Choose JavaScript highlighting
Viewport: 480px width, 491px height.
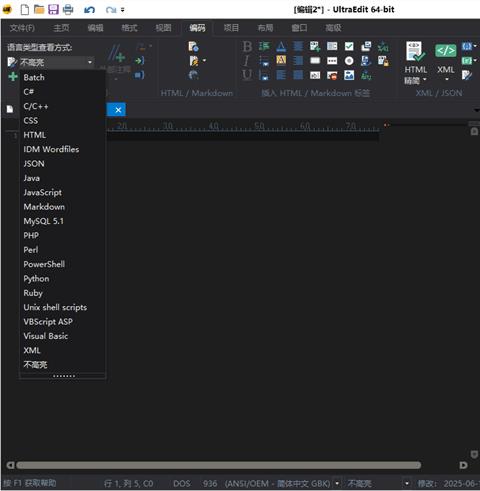tap(63, 192)
